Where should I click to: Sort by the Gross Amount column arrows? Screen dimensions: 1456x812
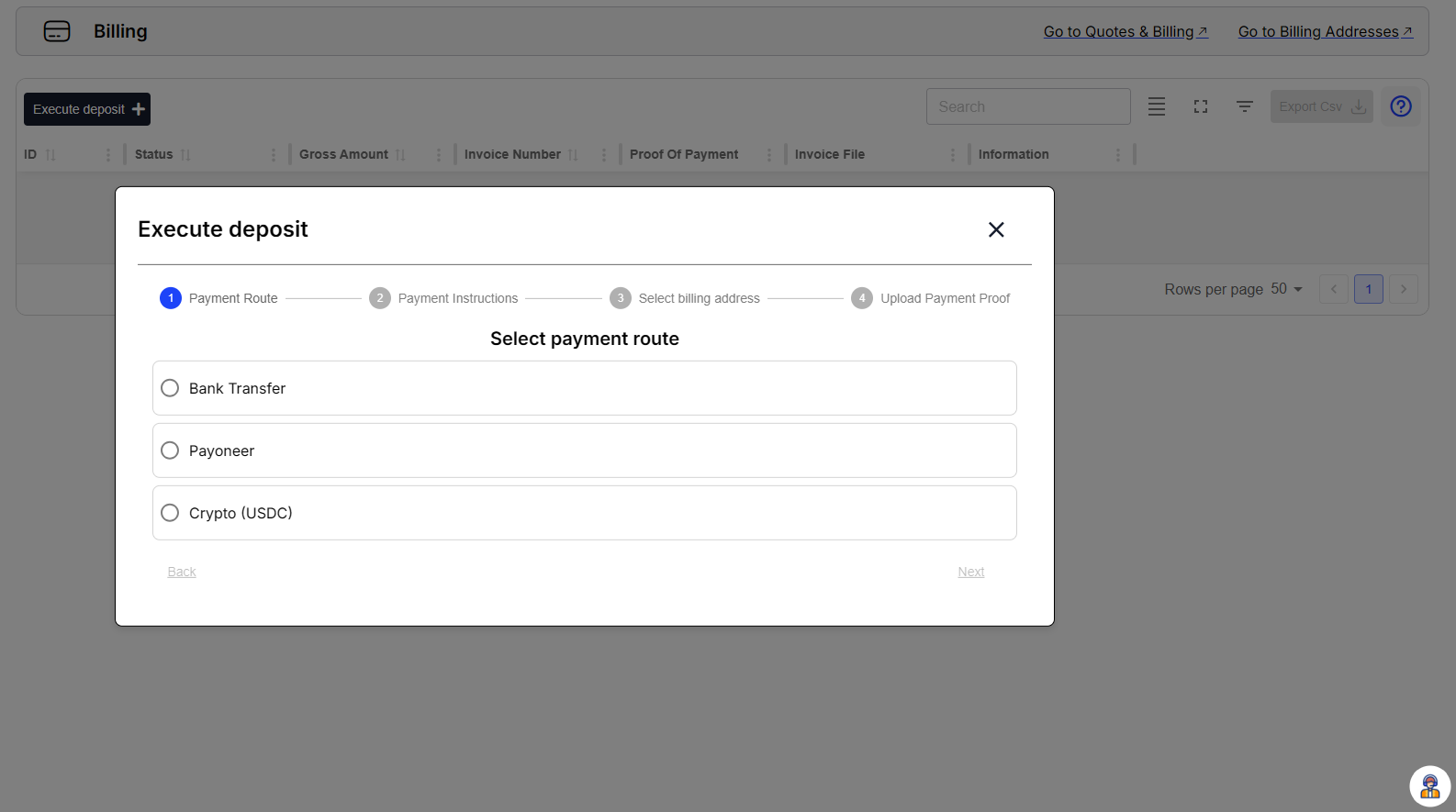400,155
